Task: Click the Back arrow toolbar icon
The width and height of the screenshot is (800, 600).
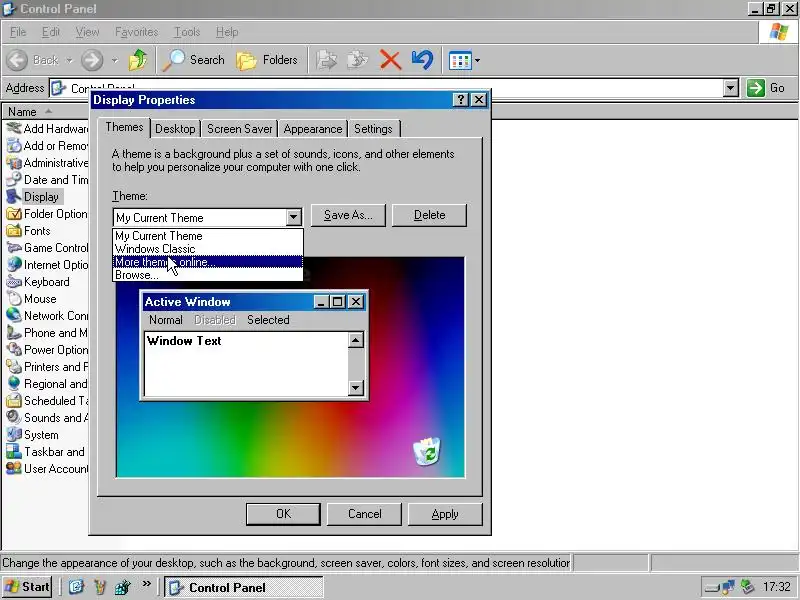Action: (17, 60)
